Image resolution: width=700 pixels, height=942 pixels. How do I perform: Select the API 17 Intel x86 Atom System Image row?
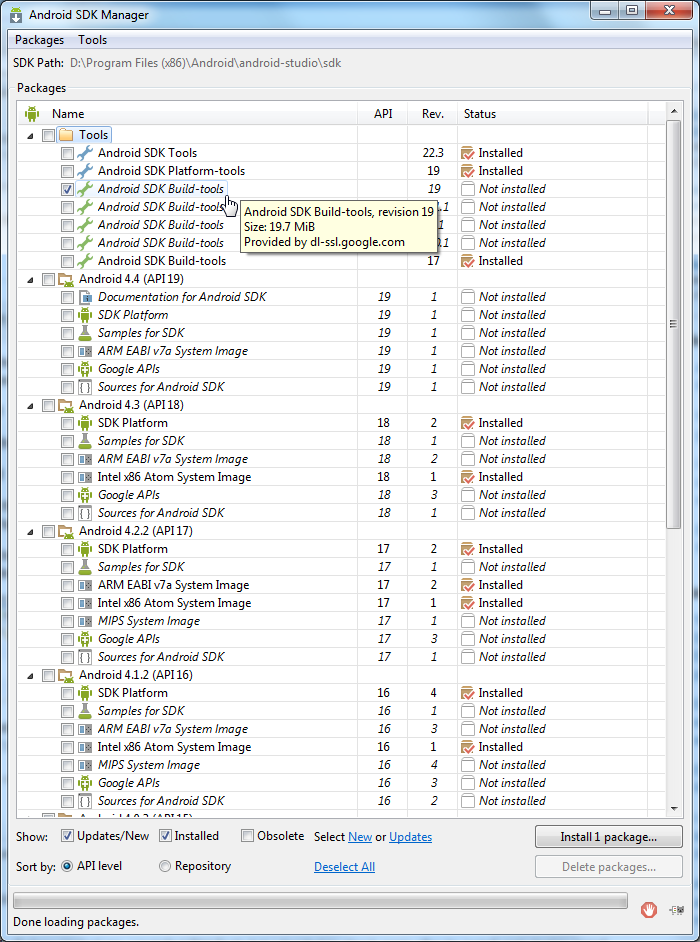(341, 603)
